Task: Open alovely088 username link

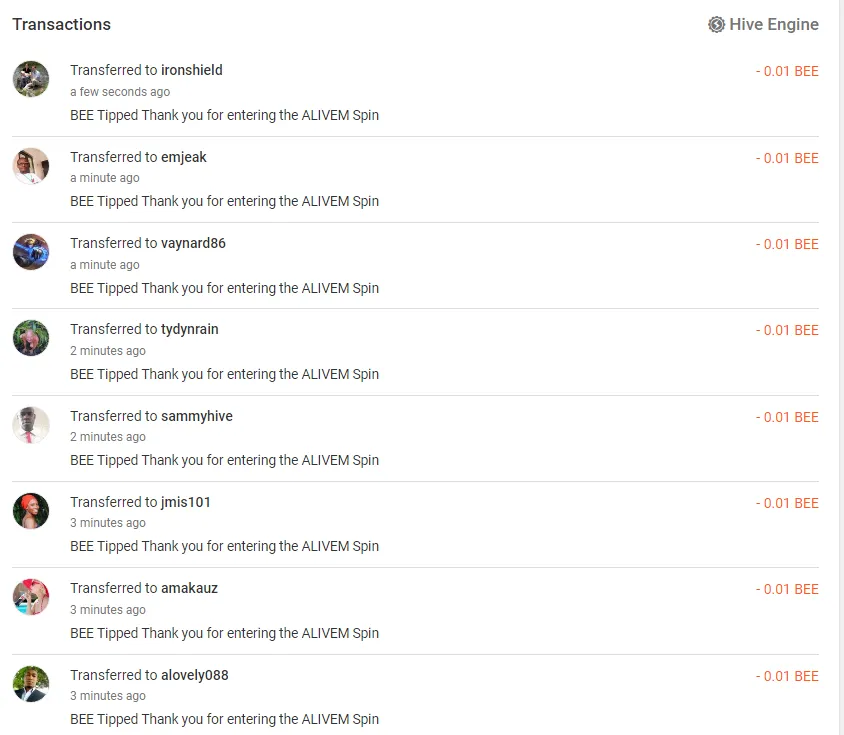Action: [195, 675]
